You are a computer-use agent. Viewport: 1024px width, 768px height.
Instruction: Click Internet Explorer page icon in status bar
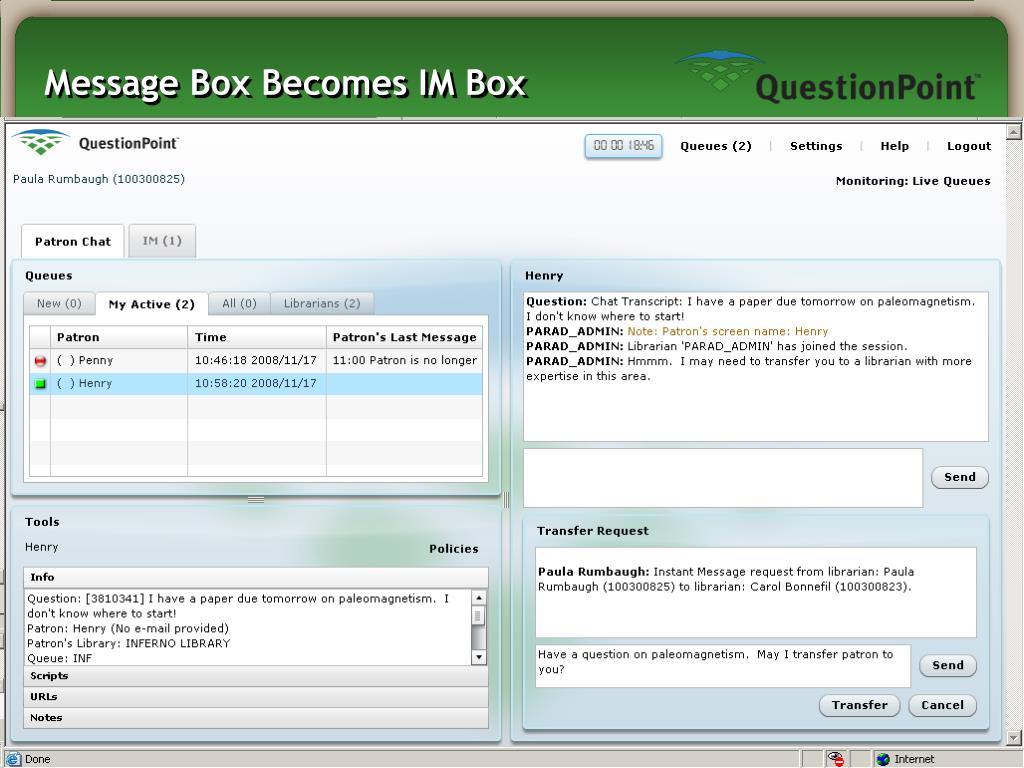(x=12, y=759)
